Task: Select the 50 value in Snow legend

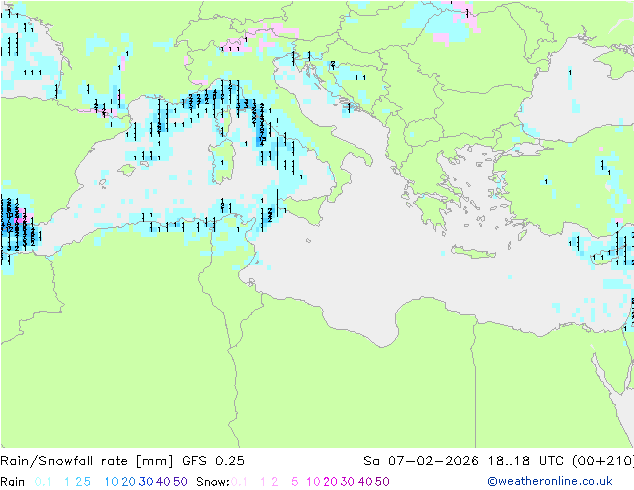Action: [383, 482]
